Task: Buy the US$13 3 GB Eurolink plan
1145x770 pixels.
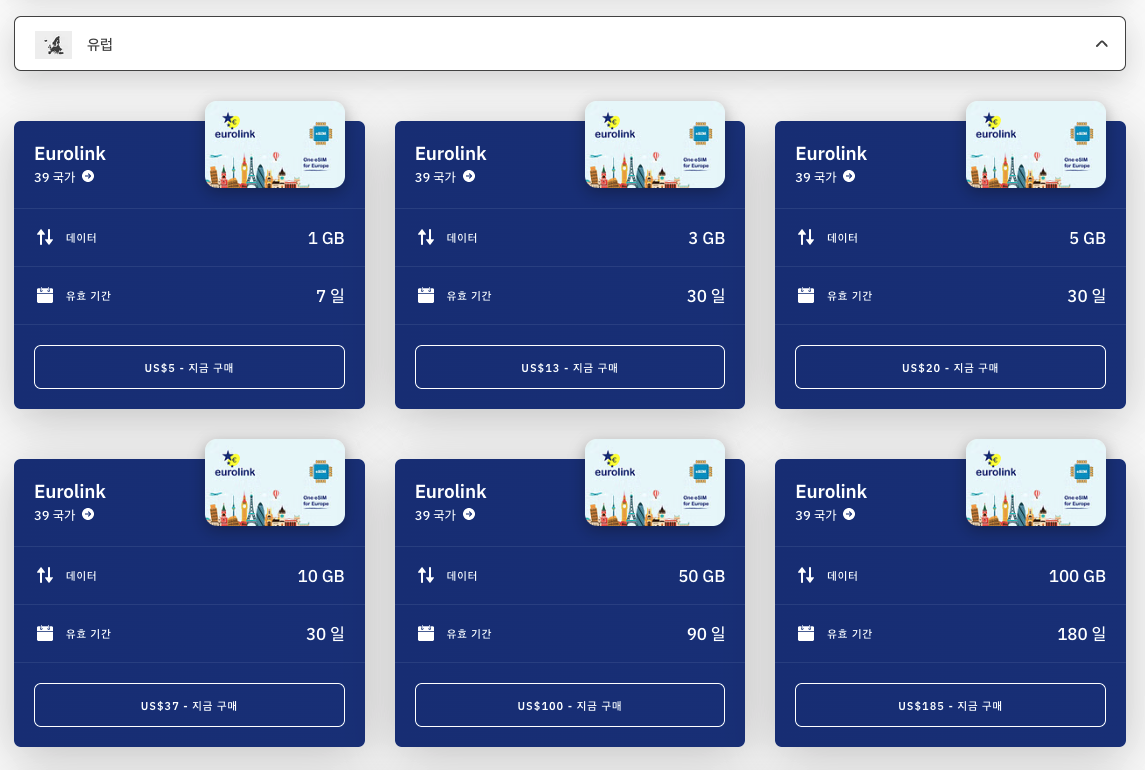Action: (570, 367)
